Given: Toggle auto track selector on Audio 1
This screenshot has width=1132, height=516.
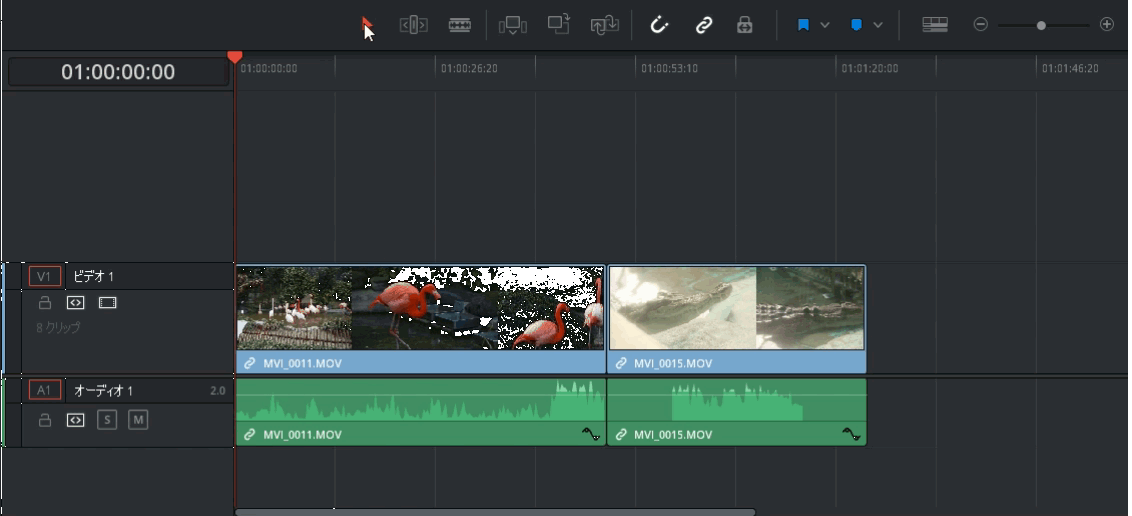Looking at the screenshot, I should 76,420.
